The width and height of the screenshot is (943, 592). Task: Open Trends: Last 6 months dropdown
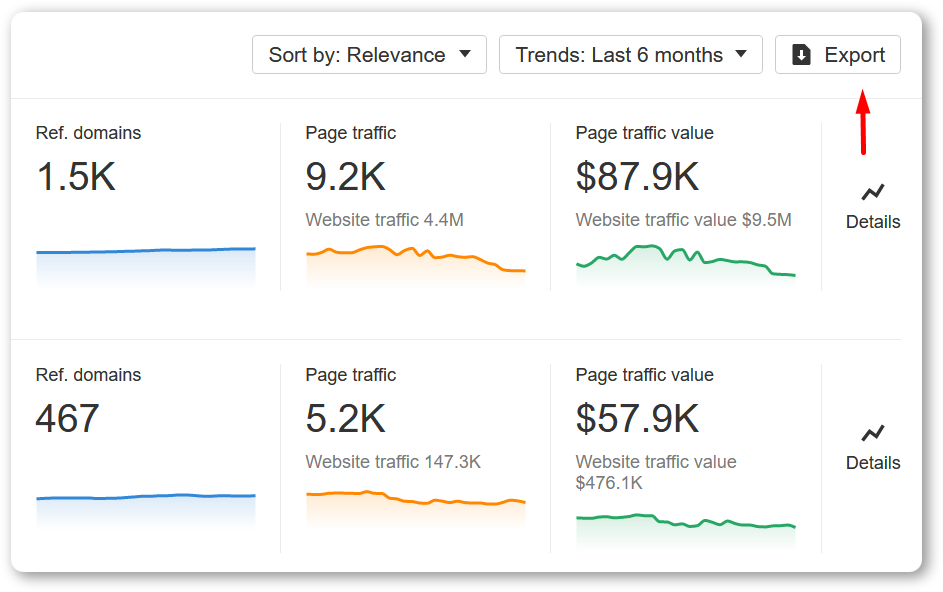(x=631, y=55)
